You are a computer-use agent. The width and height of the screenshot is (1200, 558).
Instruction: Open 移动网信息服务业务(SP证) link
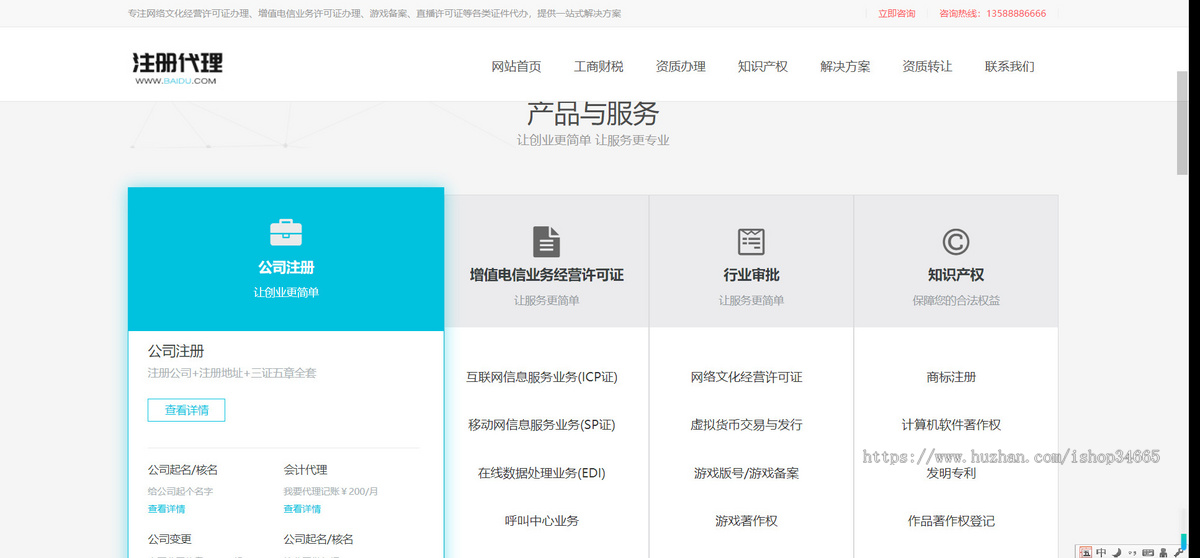541,425
